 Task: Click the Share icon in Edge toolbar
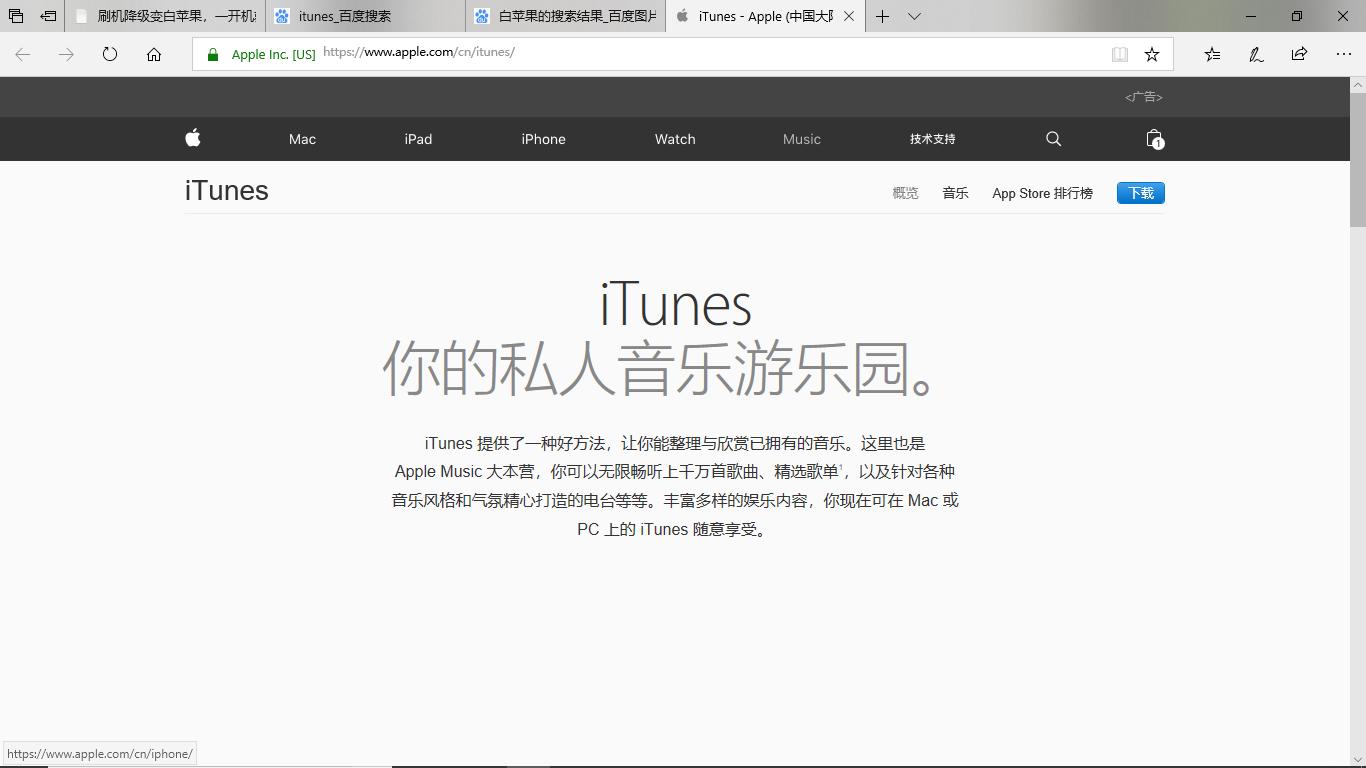[1298, 54]
